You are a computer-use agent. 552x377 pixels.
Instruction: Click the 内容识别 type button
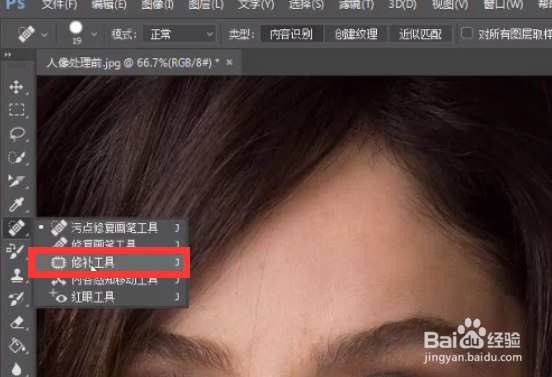(x=291, y=34)
